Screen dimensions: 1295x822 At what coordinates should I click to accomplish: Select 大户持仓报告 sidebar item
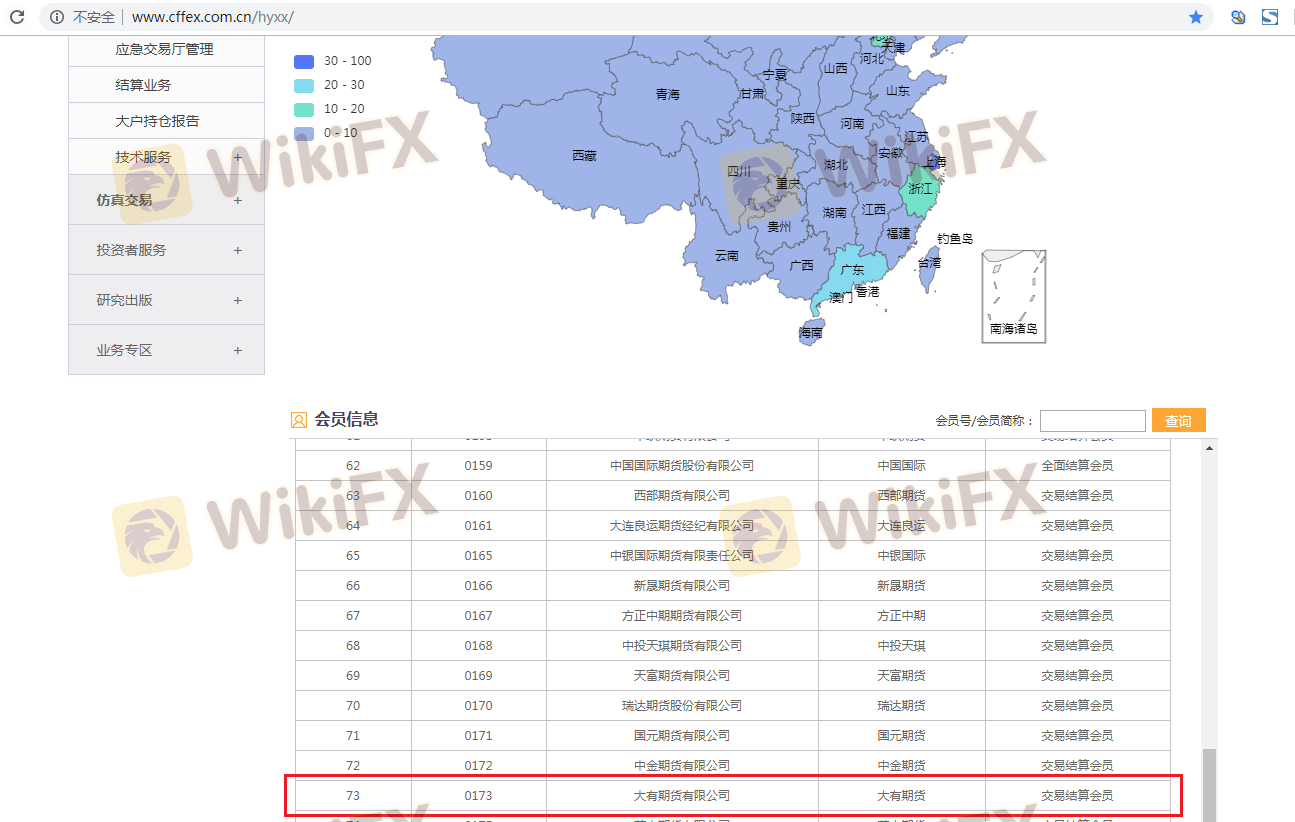pos(157,121)
